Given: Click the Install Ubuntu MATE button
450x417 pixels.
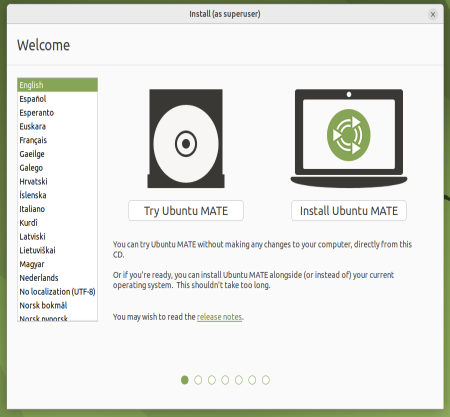Looking at the screenshot, I should coord(349,211).
